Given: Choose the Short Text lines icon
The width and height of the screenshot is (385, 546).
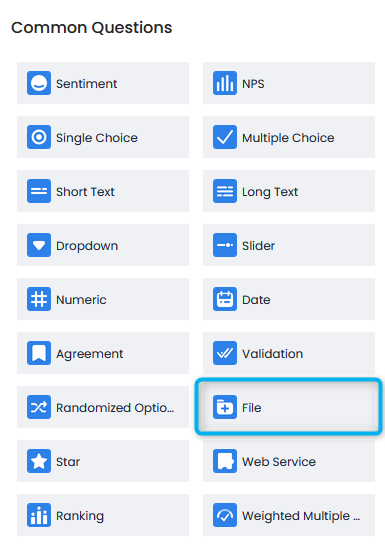Looking at the screenshot, I should [x=39, y=191].
